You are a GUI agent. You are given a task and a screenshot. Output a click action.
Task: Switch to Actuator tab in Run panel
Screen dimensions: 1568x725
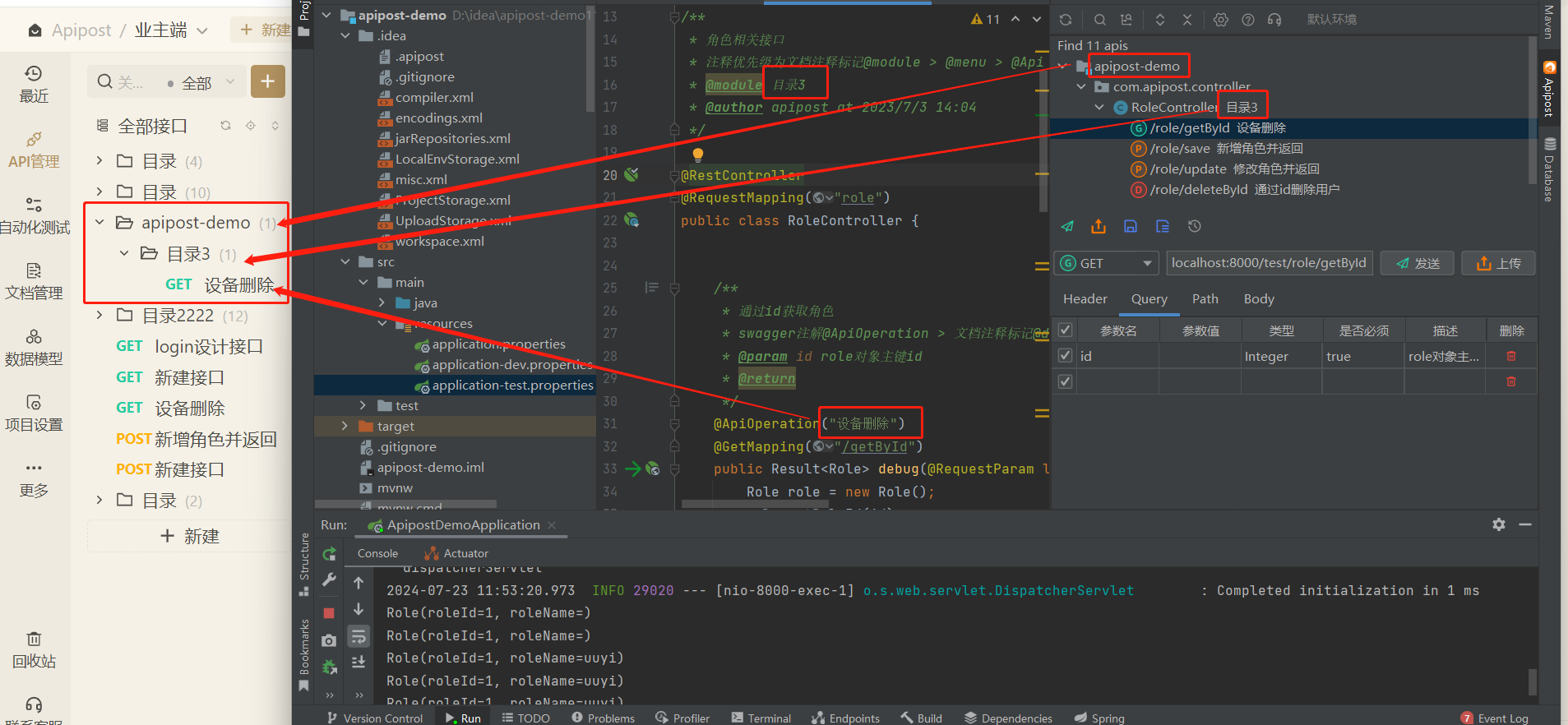click(x=456, y=553)
